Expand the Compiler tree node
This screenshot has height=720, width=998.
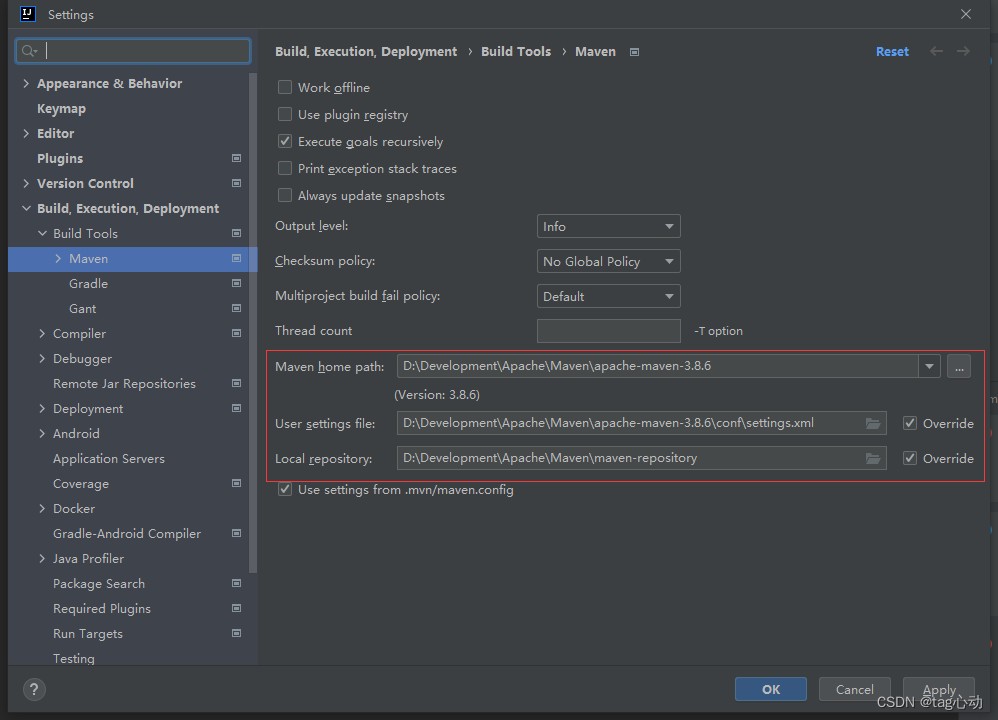42,334
